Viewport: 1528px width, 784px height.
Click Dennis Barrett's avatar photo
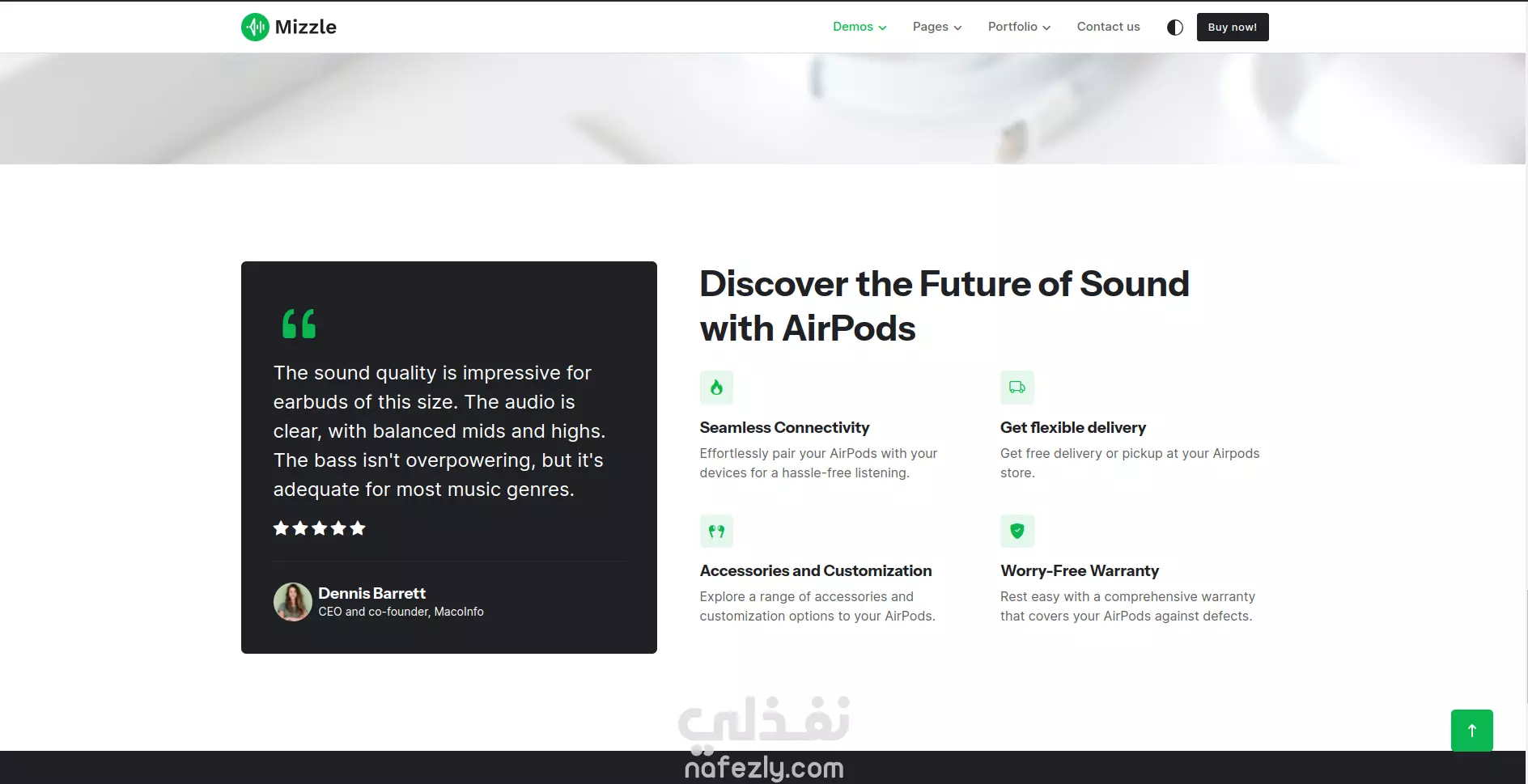(x=293, y=602)
